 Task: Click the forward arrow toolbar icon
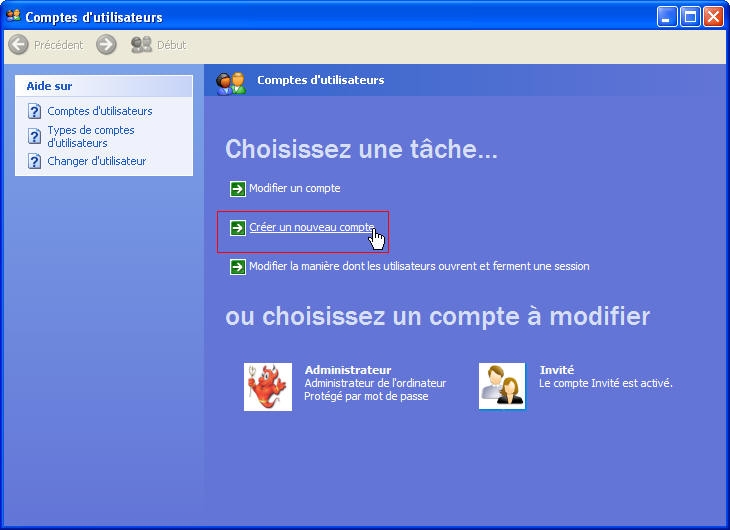tap(106, 45)
